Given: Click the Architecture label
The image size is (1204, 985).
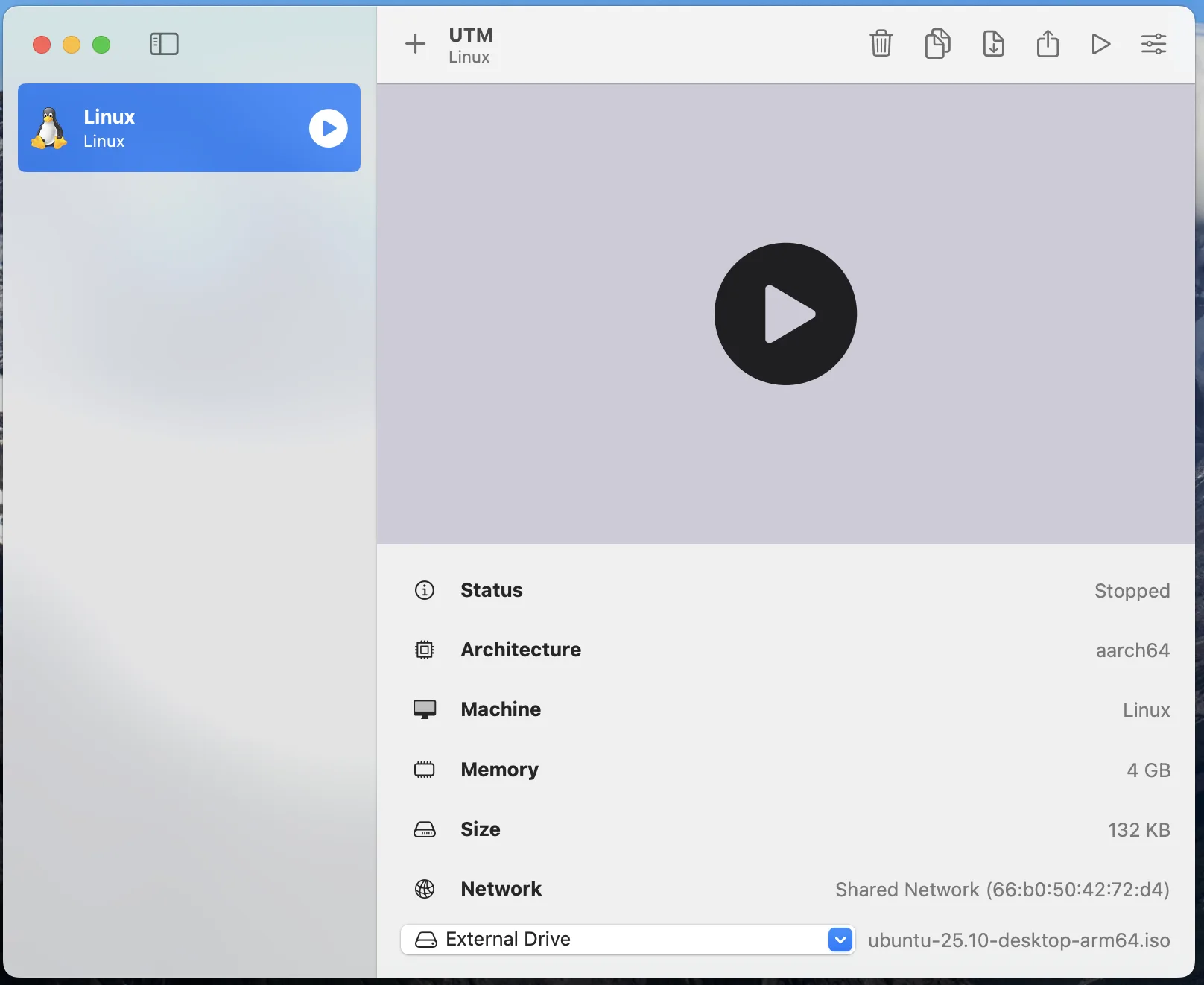Looking at the screenshot, I should 521,650.
